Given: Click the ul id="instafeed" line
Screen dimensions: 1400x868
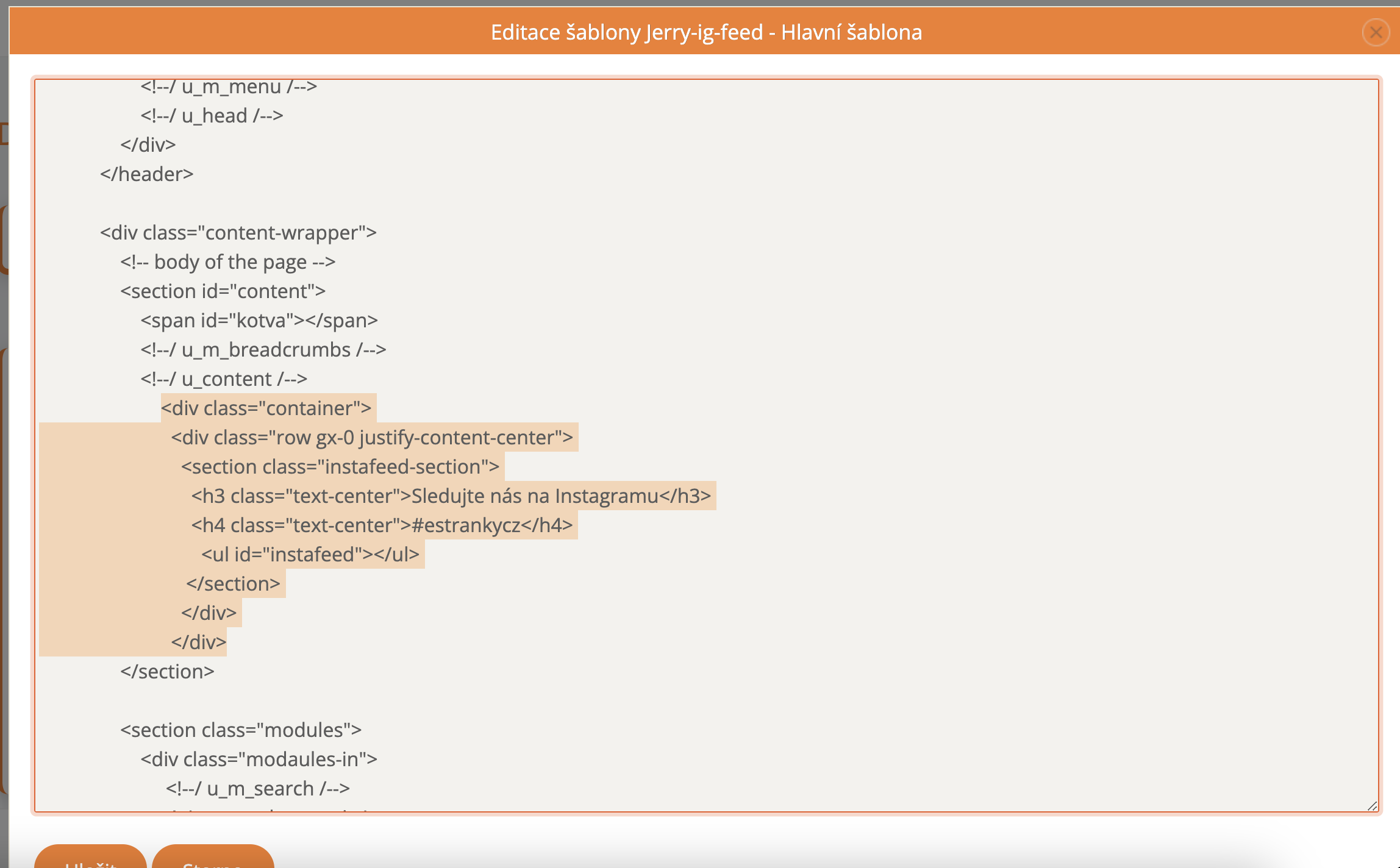Looking at the screenshot, I should [x=310, y=555].
